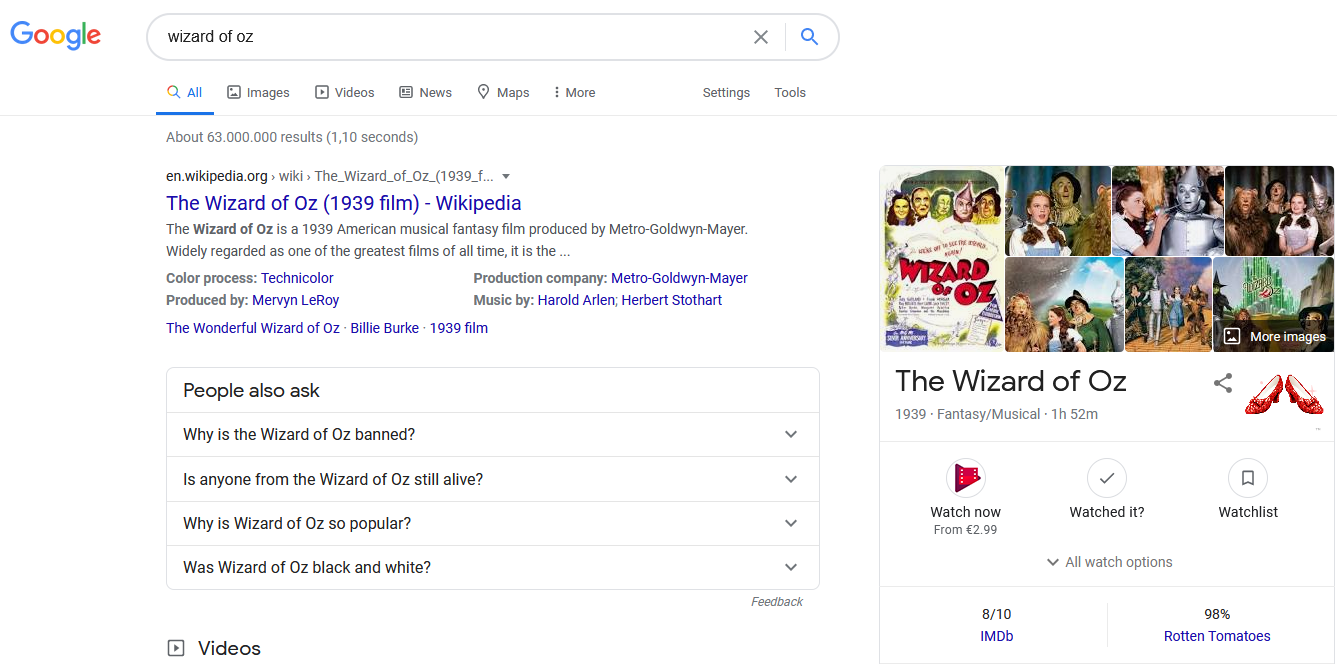Open the Wikipedia result options dropdown arrow
This screenshot has width=1337, height=664.
pyautogui.click(x=506, y=176)
